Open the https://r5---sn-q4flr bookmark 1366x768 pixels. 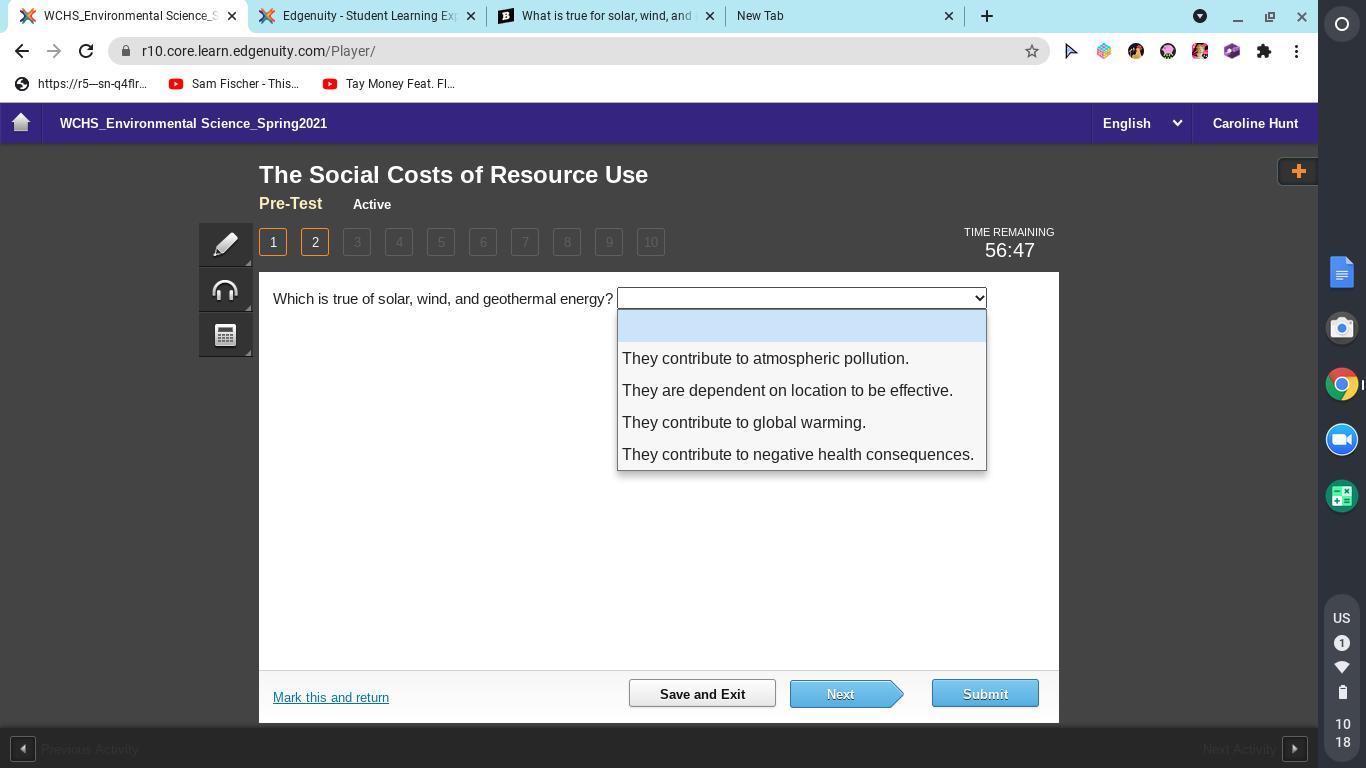(81, 84)
